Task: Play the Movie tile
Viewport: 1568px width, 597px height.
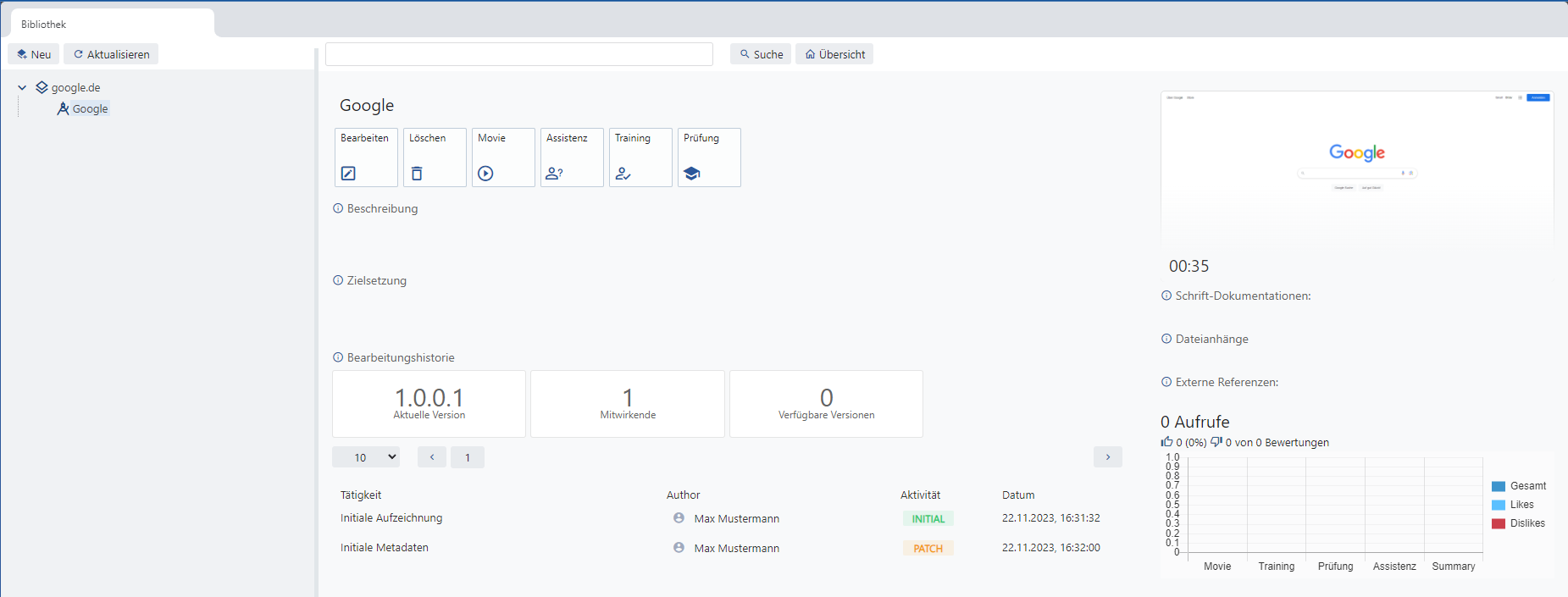Action: tap(503, 158)
